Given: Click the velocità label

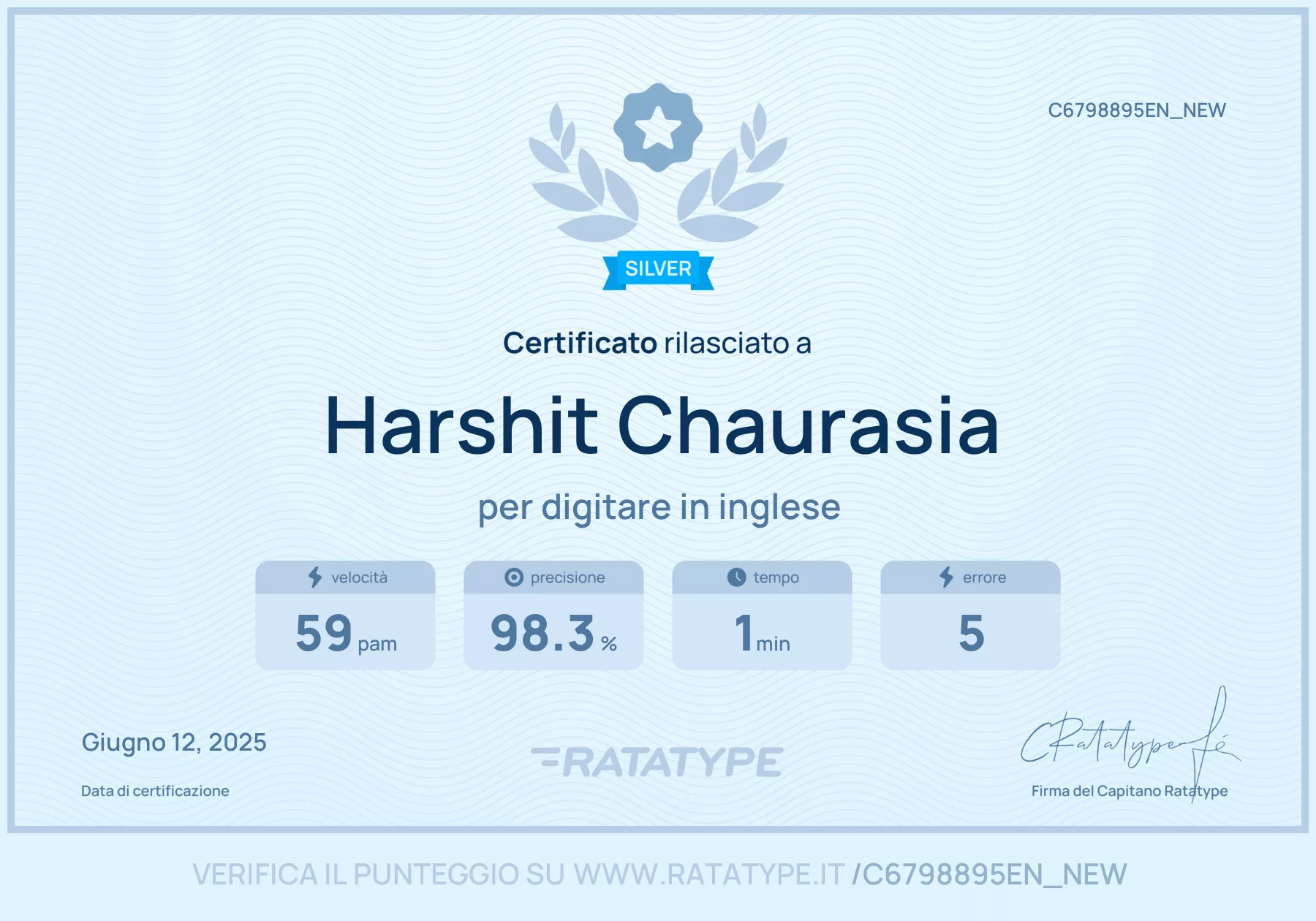Looking at the screenshot, I should tap(360, 577).
